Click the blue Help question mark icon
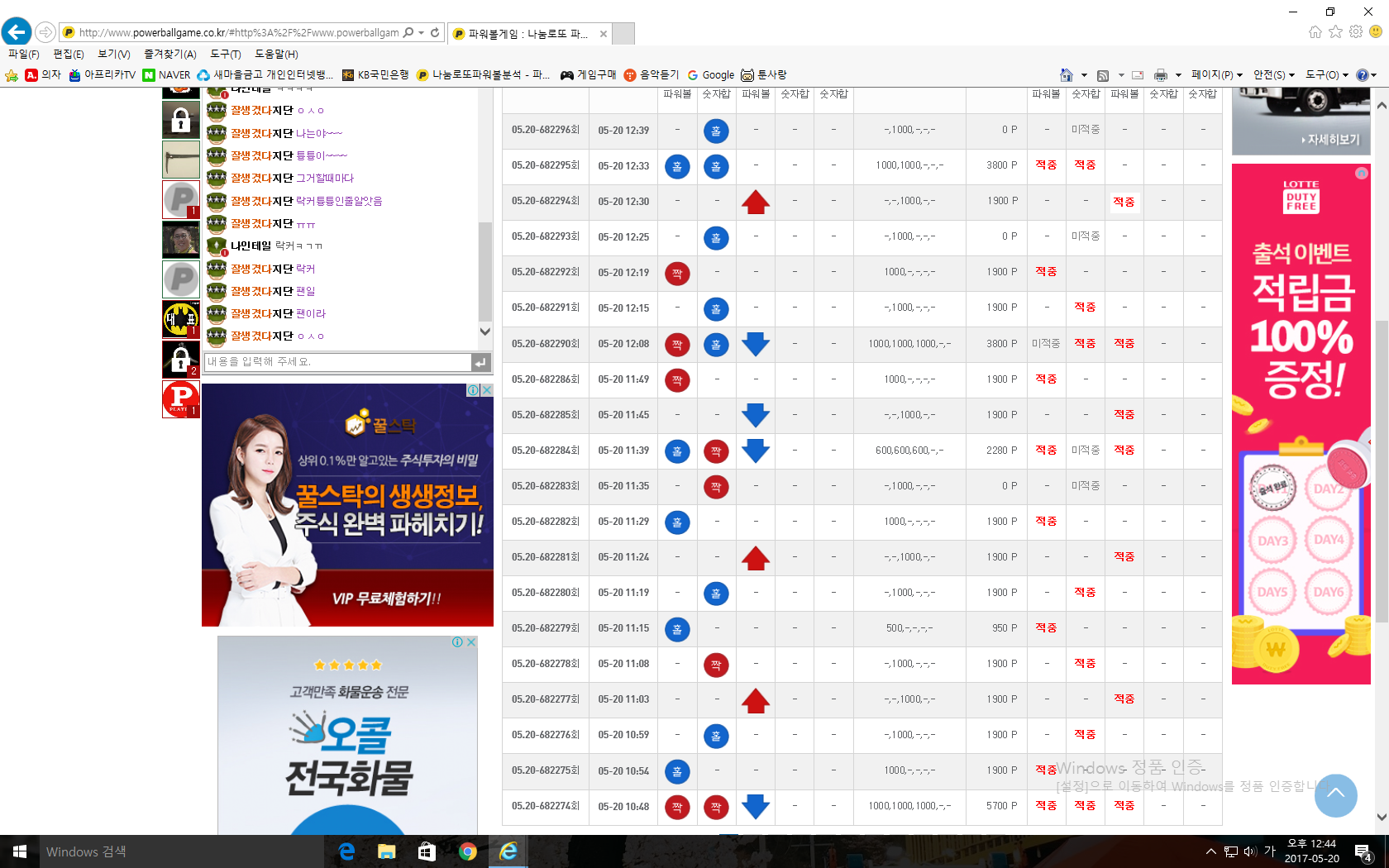 pos(1363,75)
